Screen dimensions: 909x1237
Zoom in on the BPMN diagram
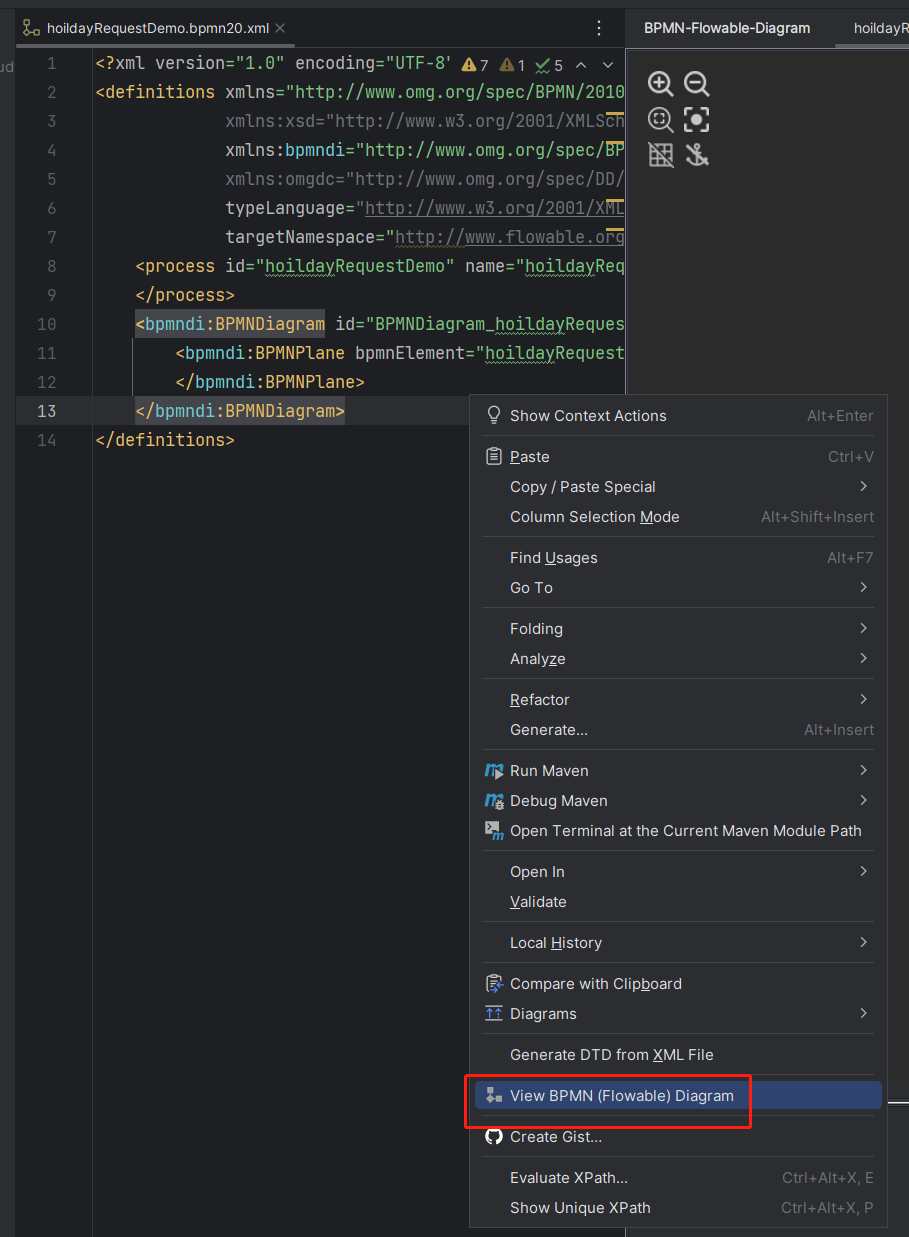coord(660,84)
